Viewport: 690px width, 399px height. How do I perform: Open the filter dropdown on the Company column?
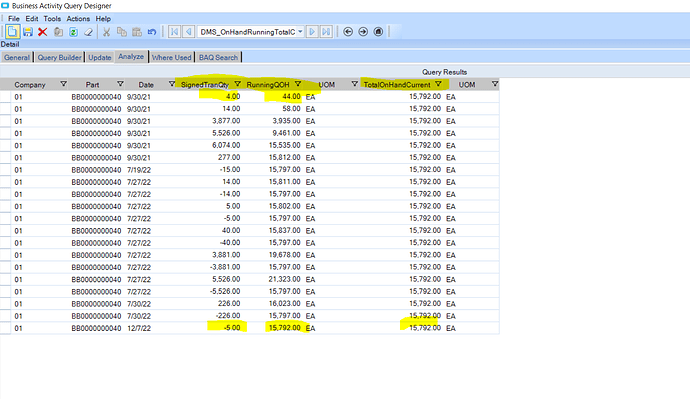(63, 84)
